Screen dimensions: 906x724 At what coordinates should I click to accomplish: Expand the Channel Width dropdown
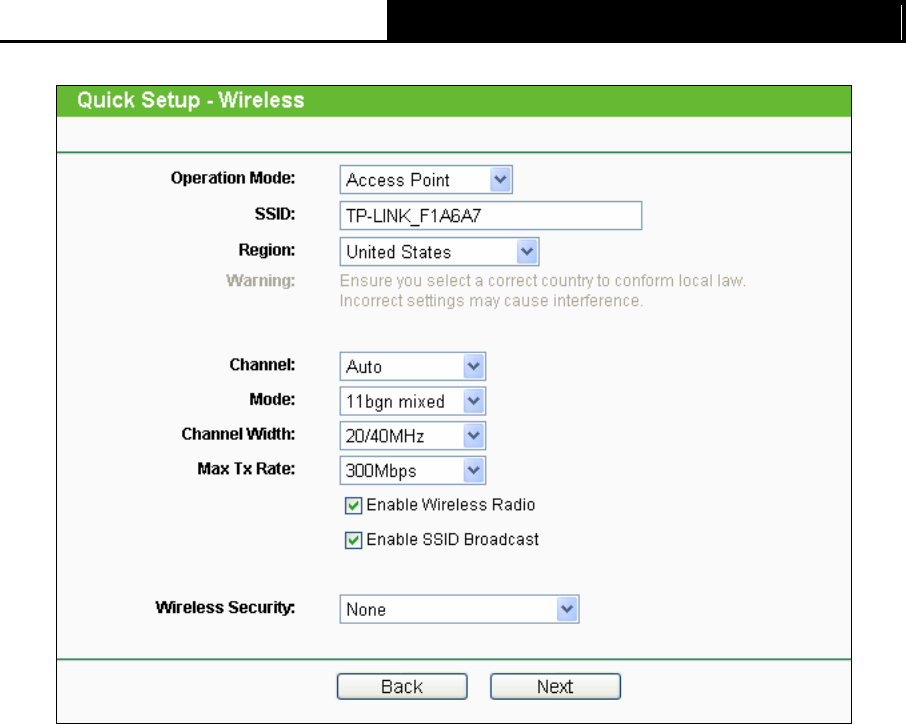coord(413,436)
